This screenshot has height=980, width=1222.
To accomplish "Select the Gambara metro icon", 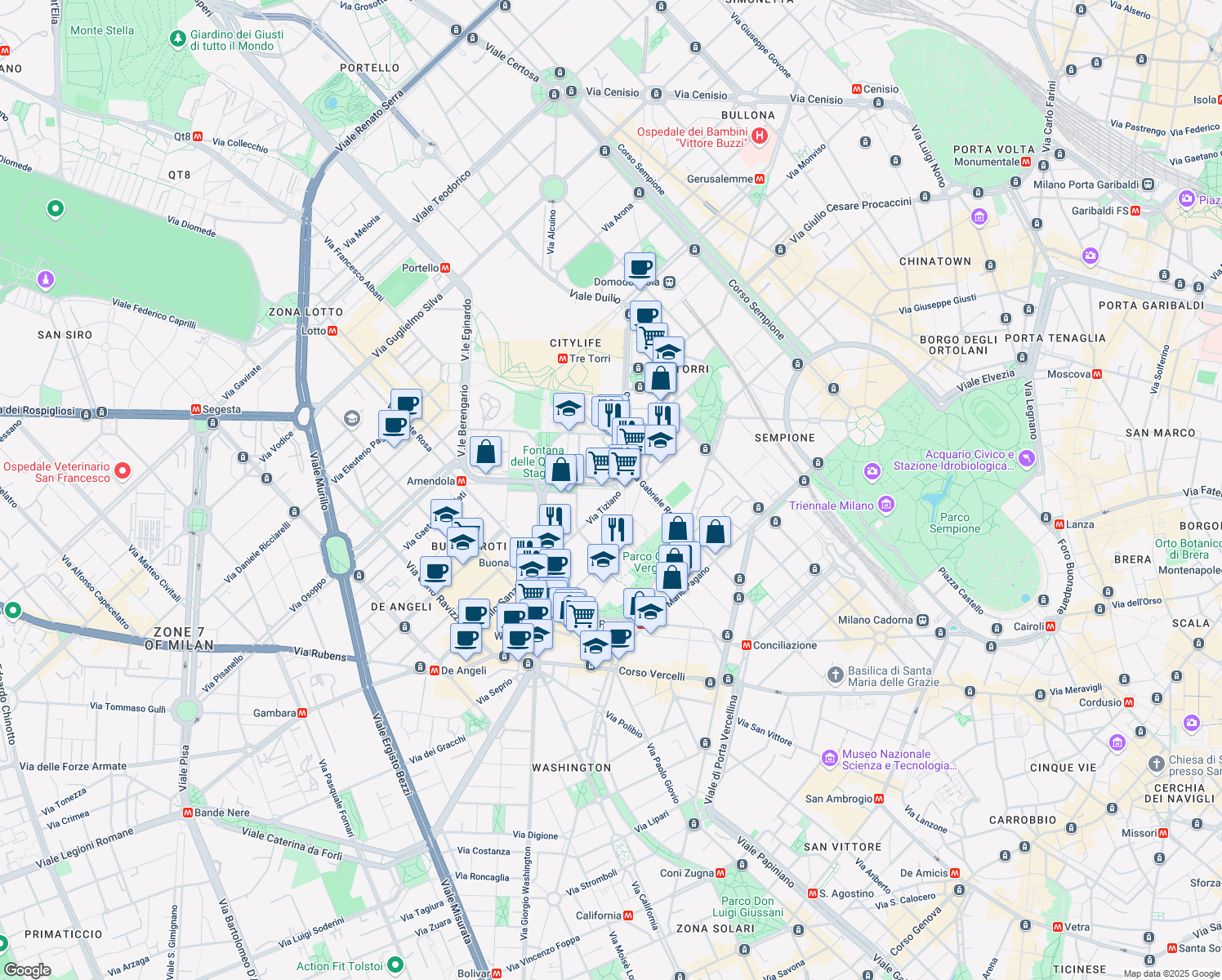I will point(302,713).
